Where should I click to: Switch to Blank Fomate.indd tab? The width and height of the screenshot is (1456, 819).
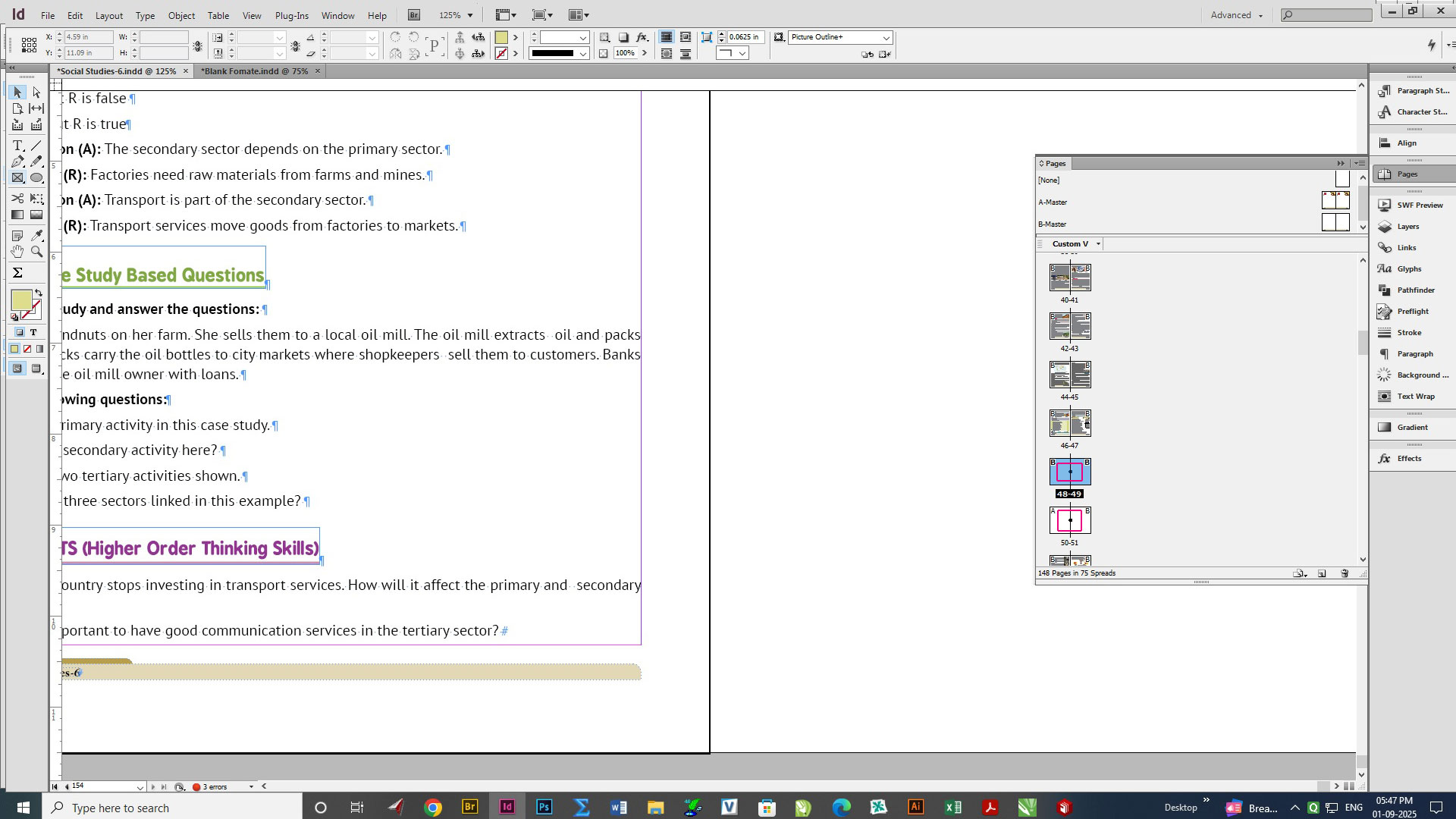254,71
